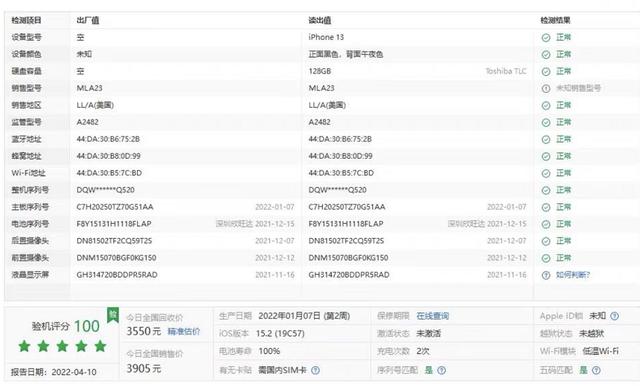The height and width of the screenshot is (386, 640).
Task: Click the green check icon in 销售地区 row
Action: click(546, 106)
